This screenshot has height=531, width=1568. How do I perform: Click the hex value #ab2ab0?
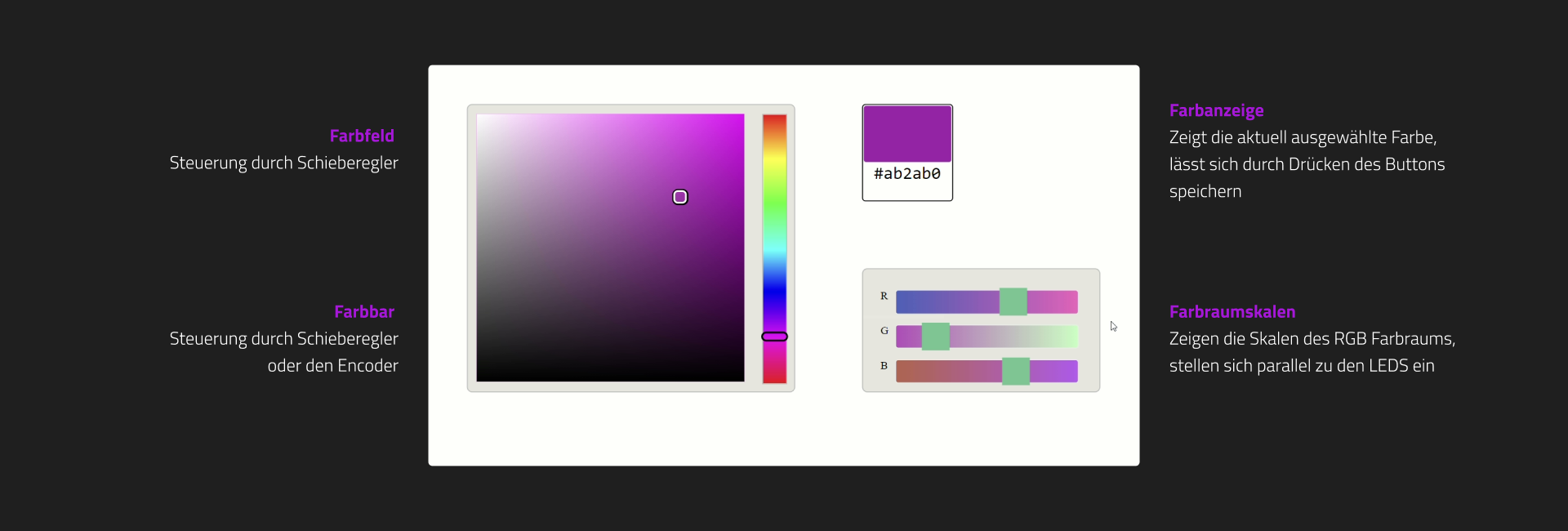[907, 173]
